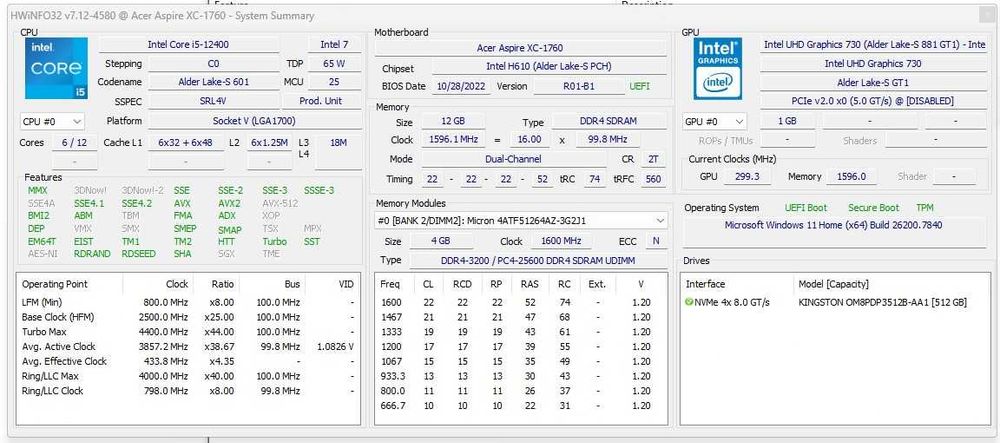The height and width of the screenshot is (443, 1000).
Task: Click the greyed AVX-512 feature label
Action: pos(279,203)
